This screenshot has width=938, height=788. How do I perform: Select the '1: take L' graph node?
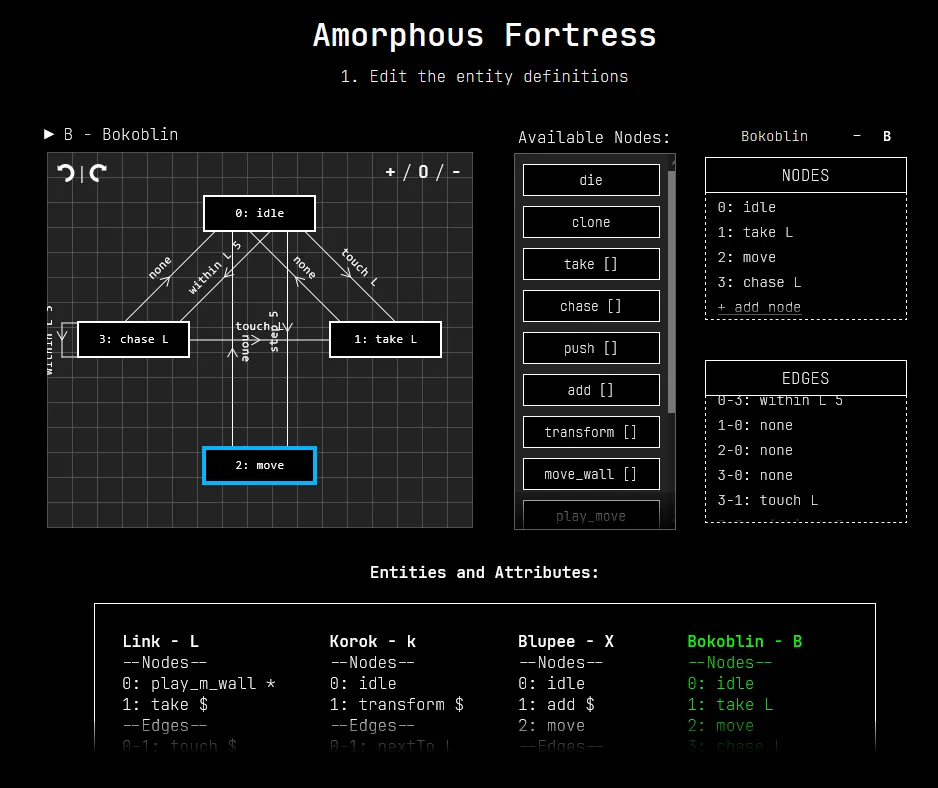(x=385, y=339)
